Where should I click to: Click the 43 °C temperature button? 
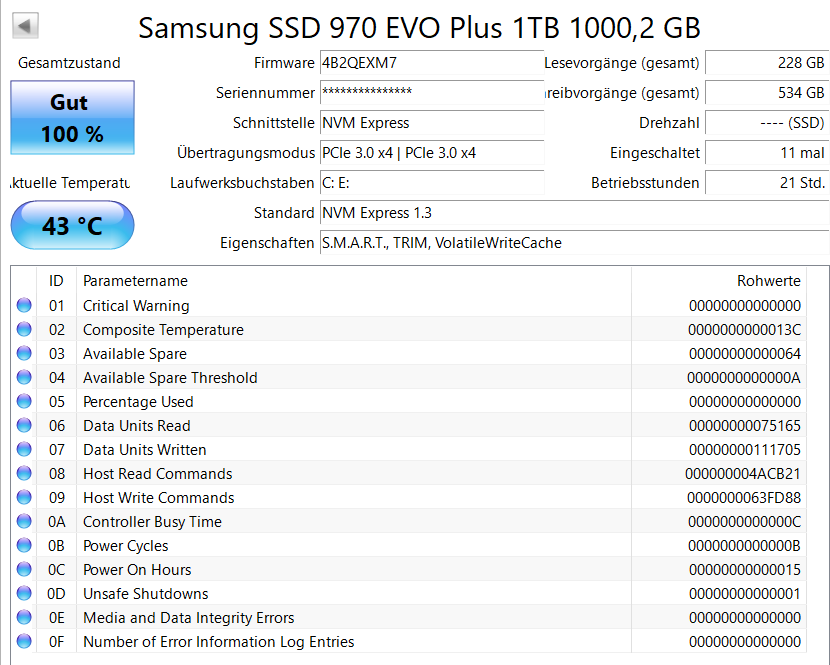pos(73,225)
